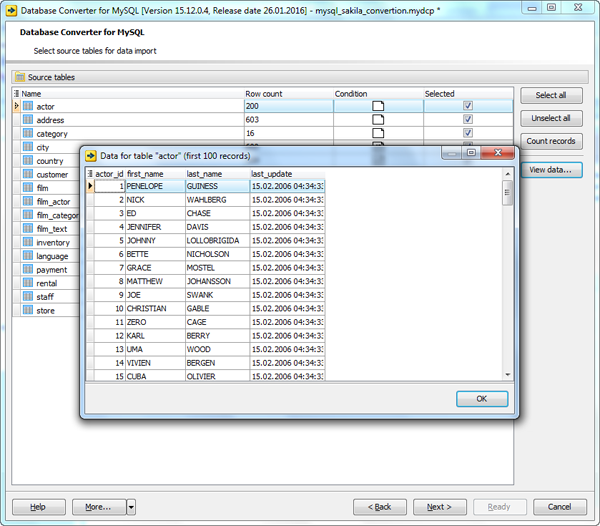Click the application icon in the main title bar
Viewport: 600px width, 526px height.
click(11, 11)
